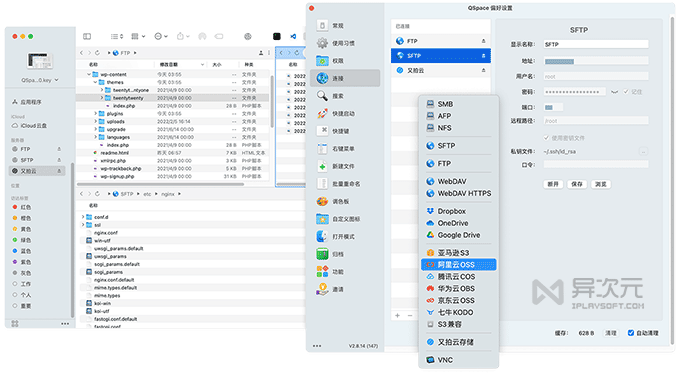Open the 邀请 invite preferences pane
Viewport: 680px width, 383px height.
tap(345, 289)
